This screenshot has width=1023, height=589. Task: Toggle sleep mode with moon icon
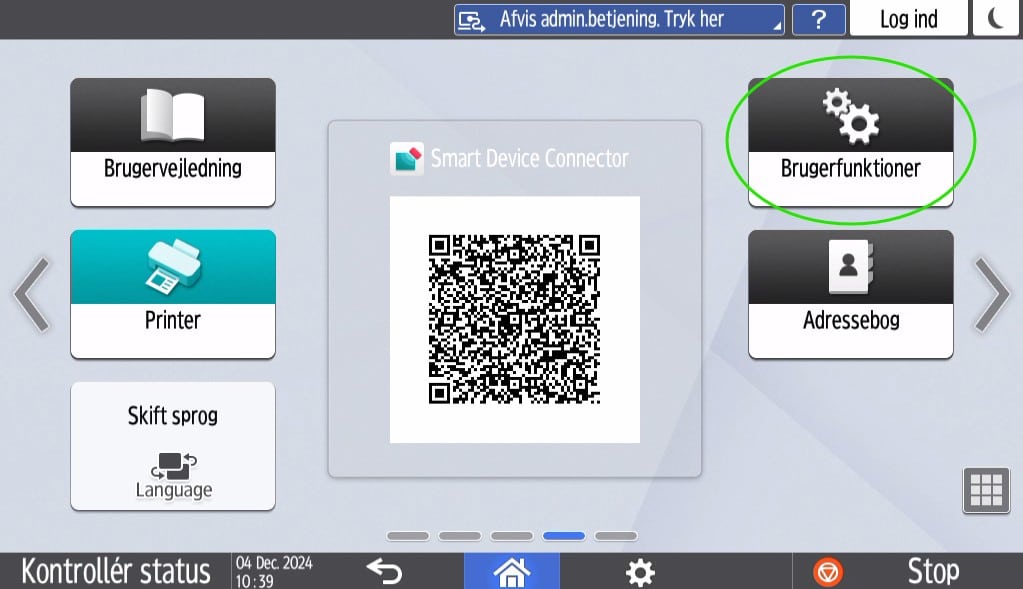point(996,19)
